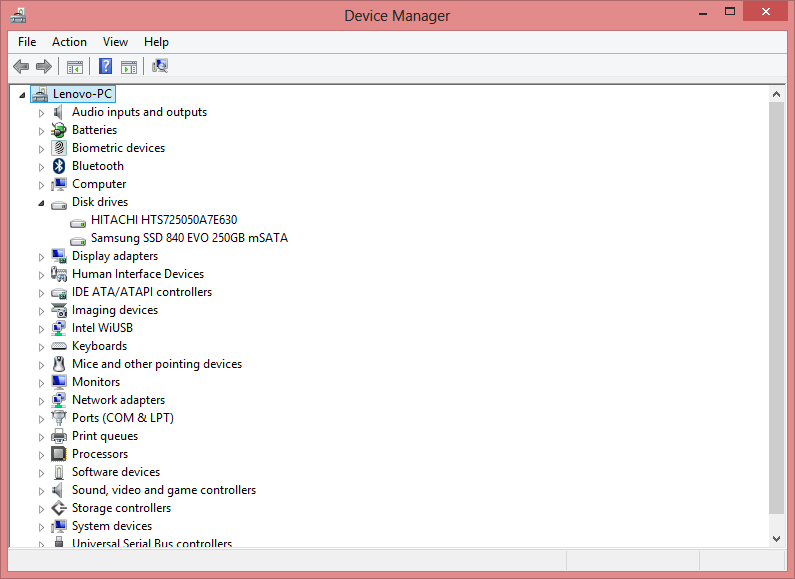Expand the System devices category
This screenshot has height=579, width=795.
click(41, 527)
